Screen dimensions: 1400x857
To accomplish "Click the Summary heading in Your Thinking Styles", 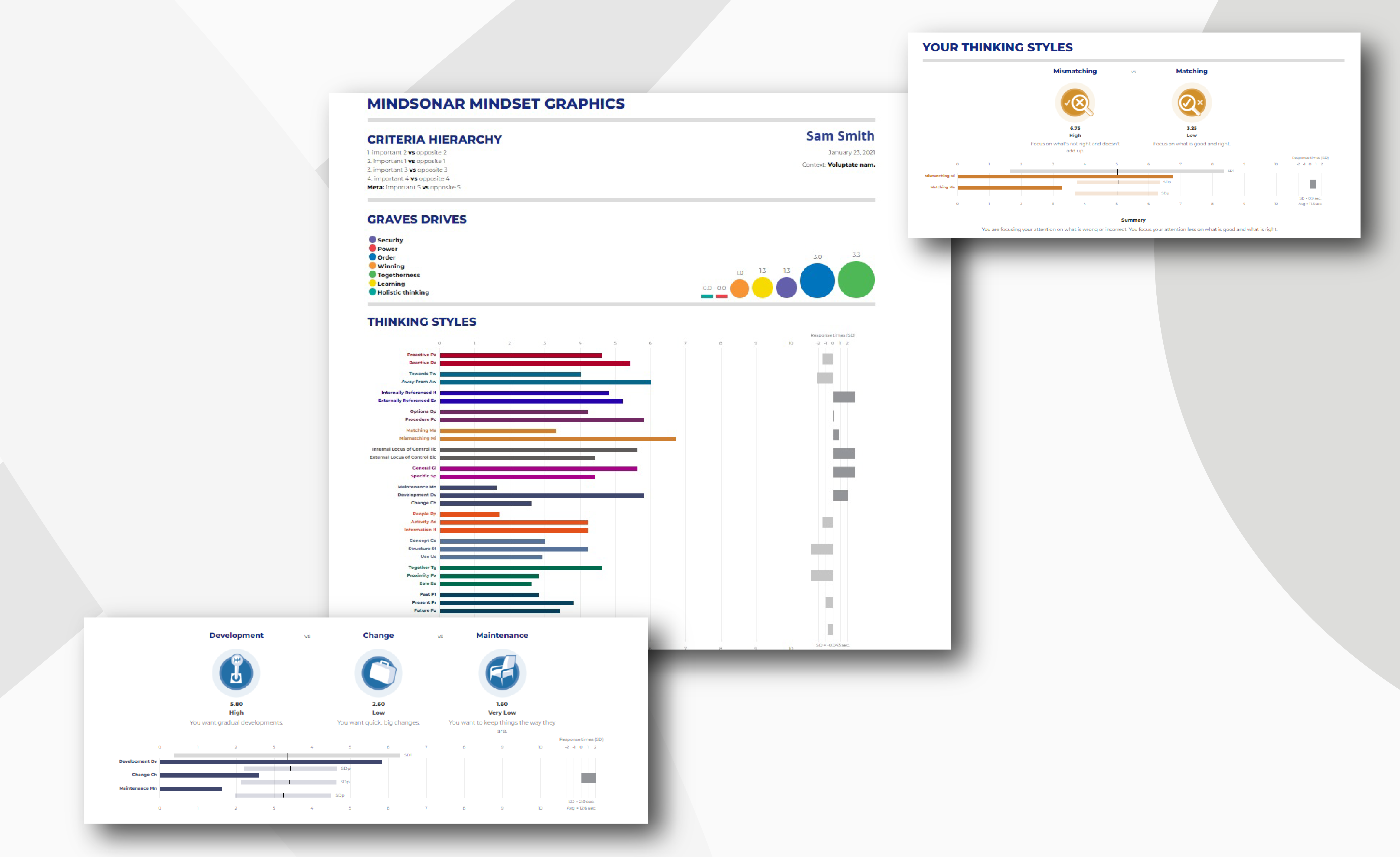I will tap(1133, 220).
